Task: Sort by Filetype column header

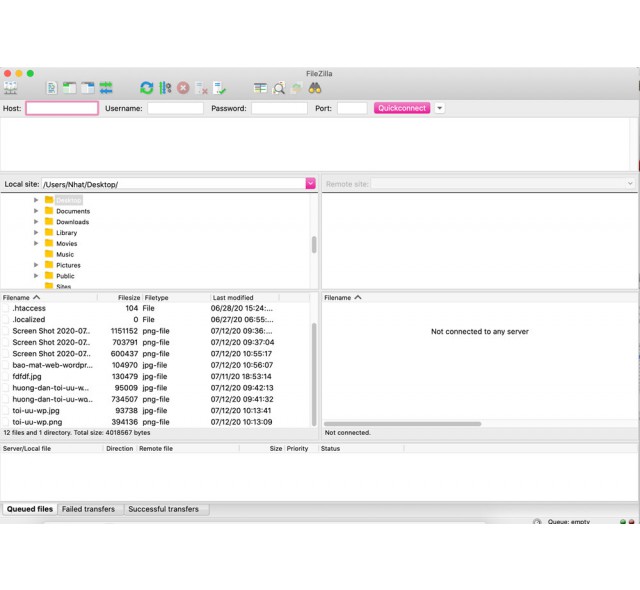Action: click(x=176, y=298)
